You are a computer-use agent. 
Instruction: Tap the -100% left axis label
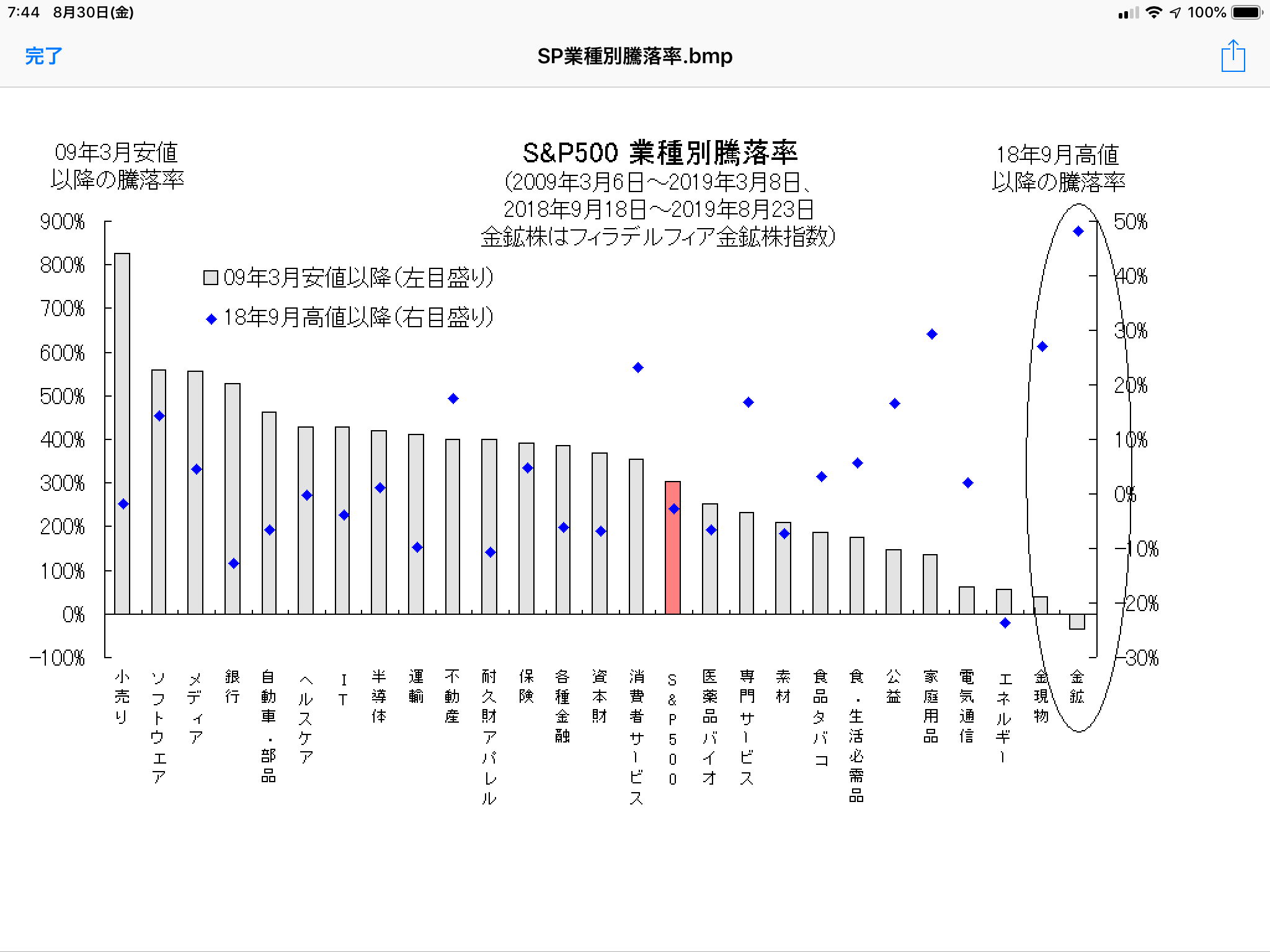(x=57, y=658)
